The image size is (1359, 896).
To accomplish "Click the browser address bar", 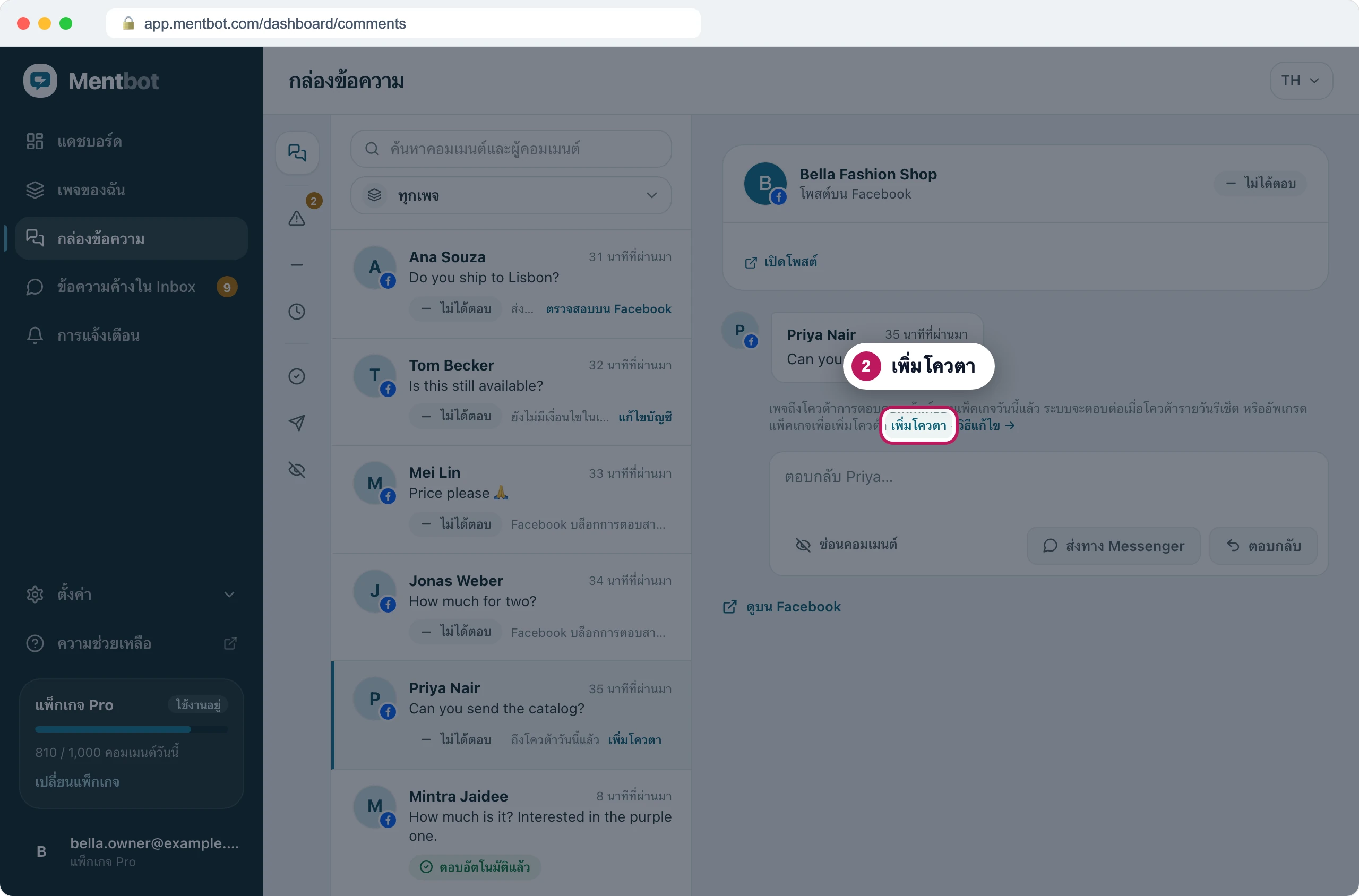I will click(x=403, y=23).
